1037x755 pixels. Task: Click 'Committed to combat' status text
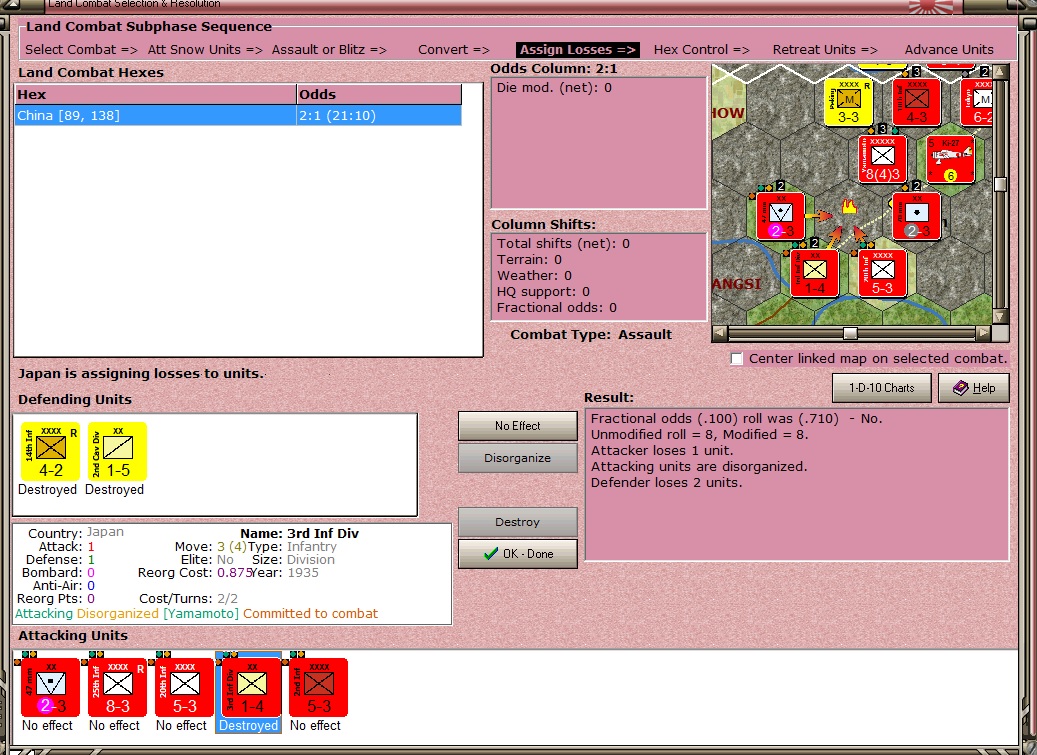[310, 614]
